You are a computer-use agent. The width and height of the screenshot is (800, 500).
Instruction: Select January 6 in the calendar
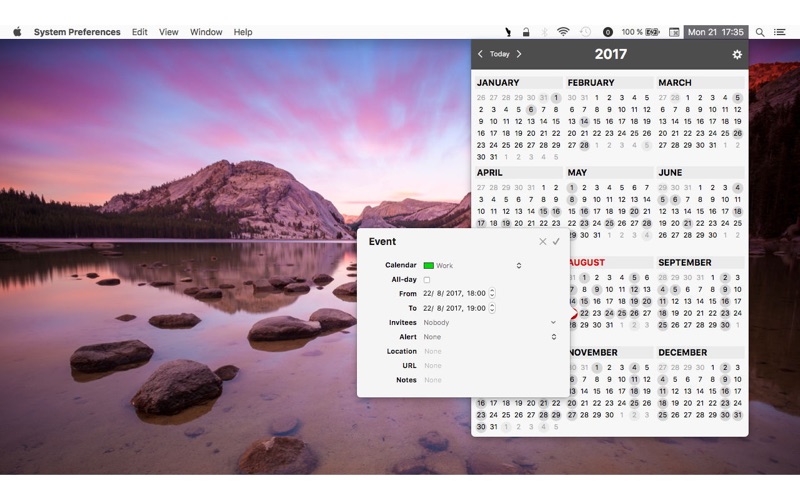(x=531, y=109)
